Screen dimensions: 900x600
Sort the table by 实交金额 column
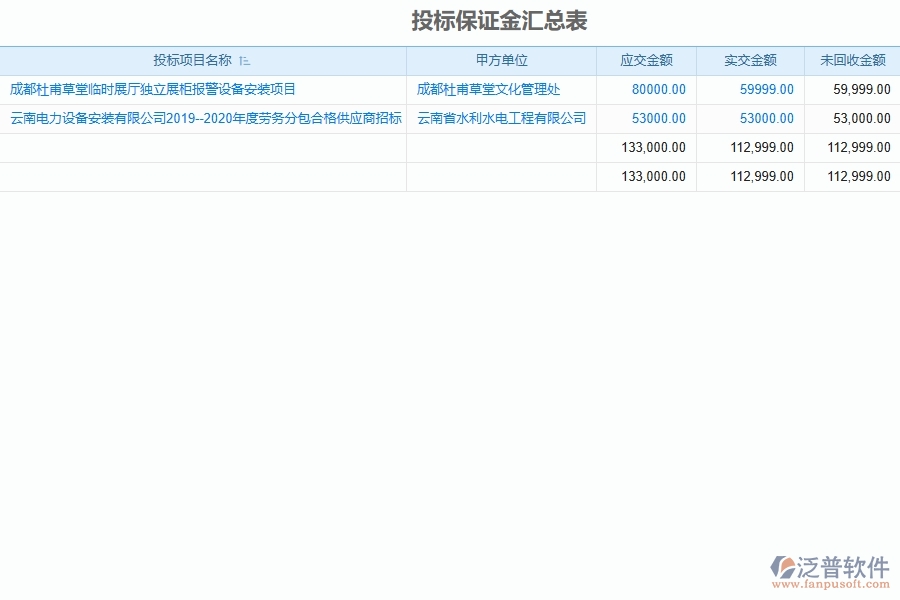tap(750, 60)
